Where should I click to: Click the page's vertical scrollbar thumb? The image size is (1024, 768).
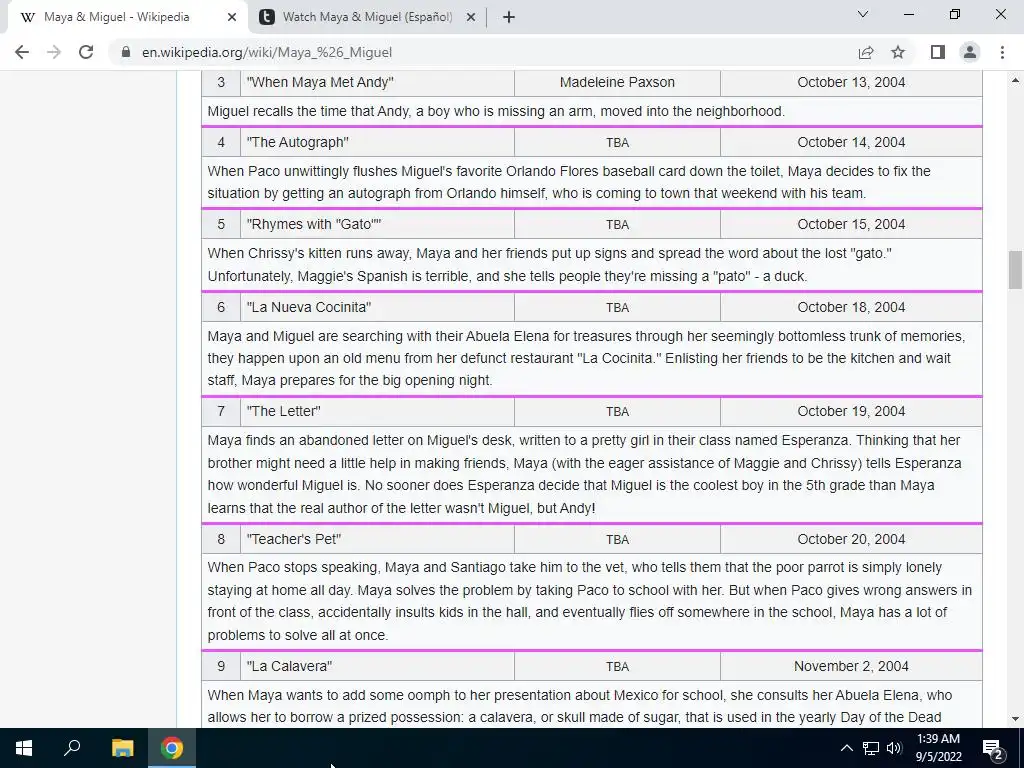pyautogui.click(x=1016, y=269)
